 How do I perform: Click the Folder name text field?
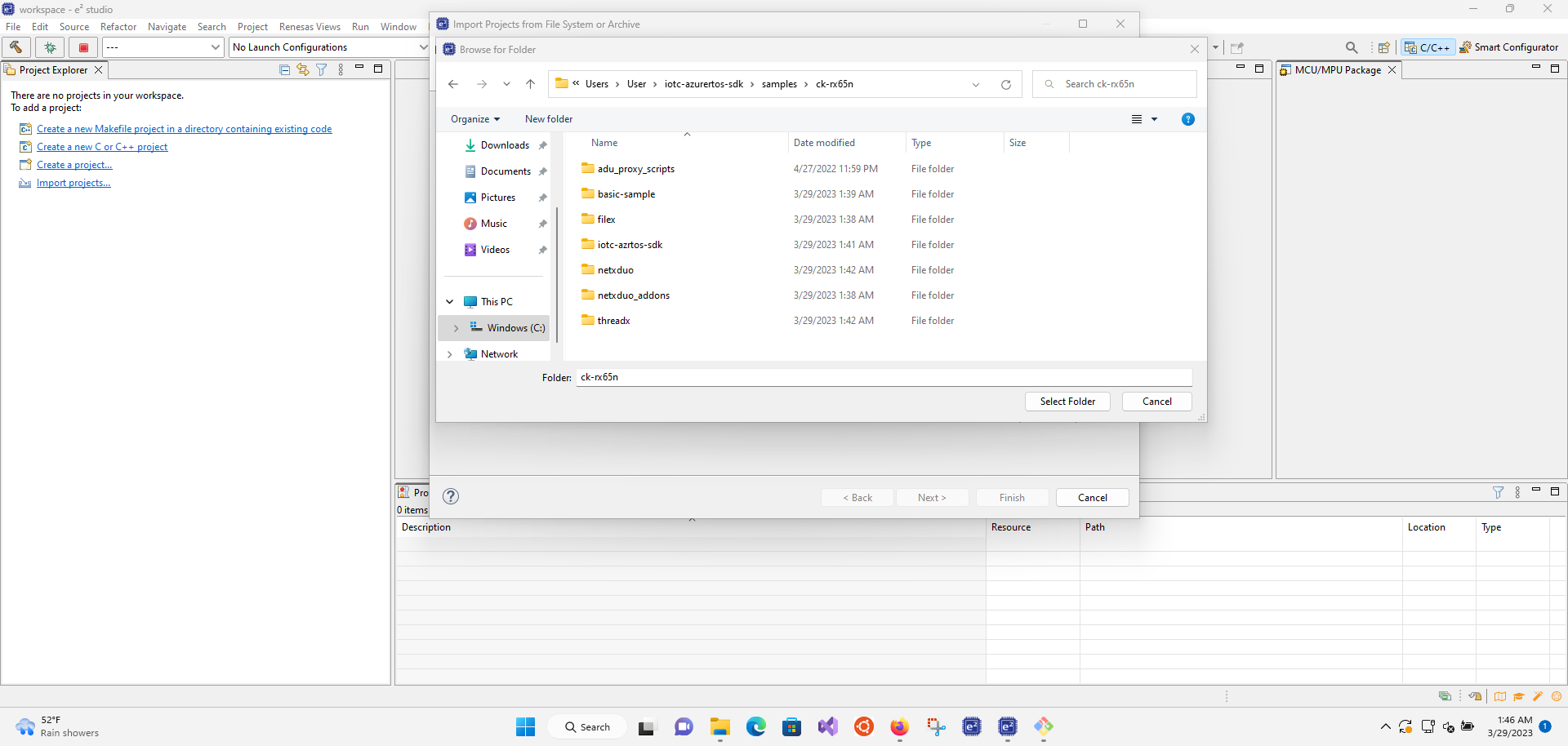tap(884, 377)
